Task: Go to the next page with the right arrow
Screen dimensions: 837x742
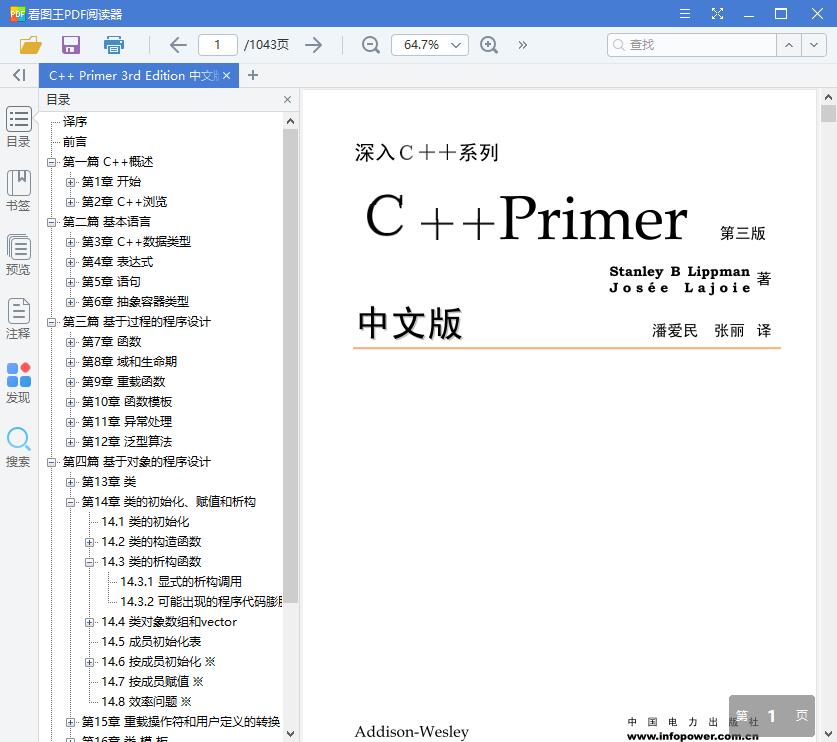Action: [x=314, y=45]
